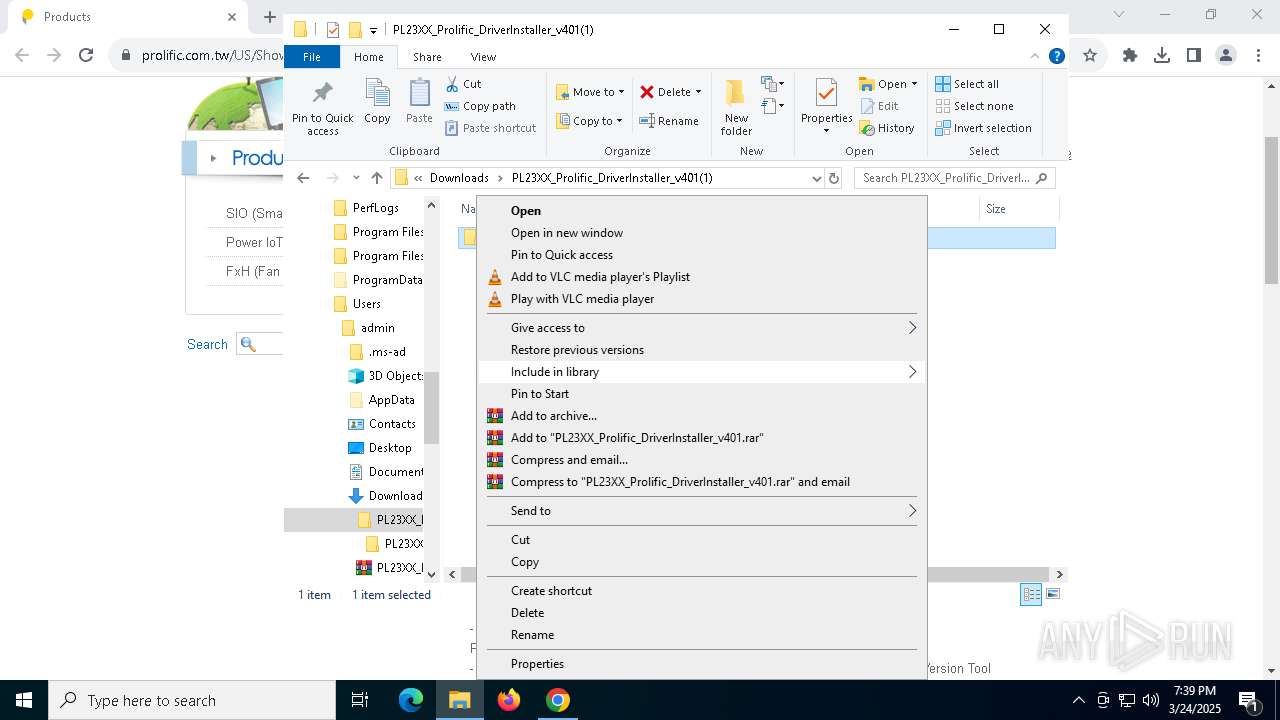Select the Desktop folder in tree
The image size is (1280, 720).
[x=378, y=448]
